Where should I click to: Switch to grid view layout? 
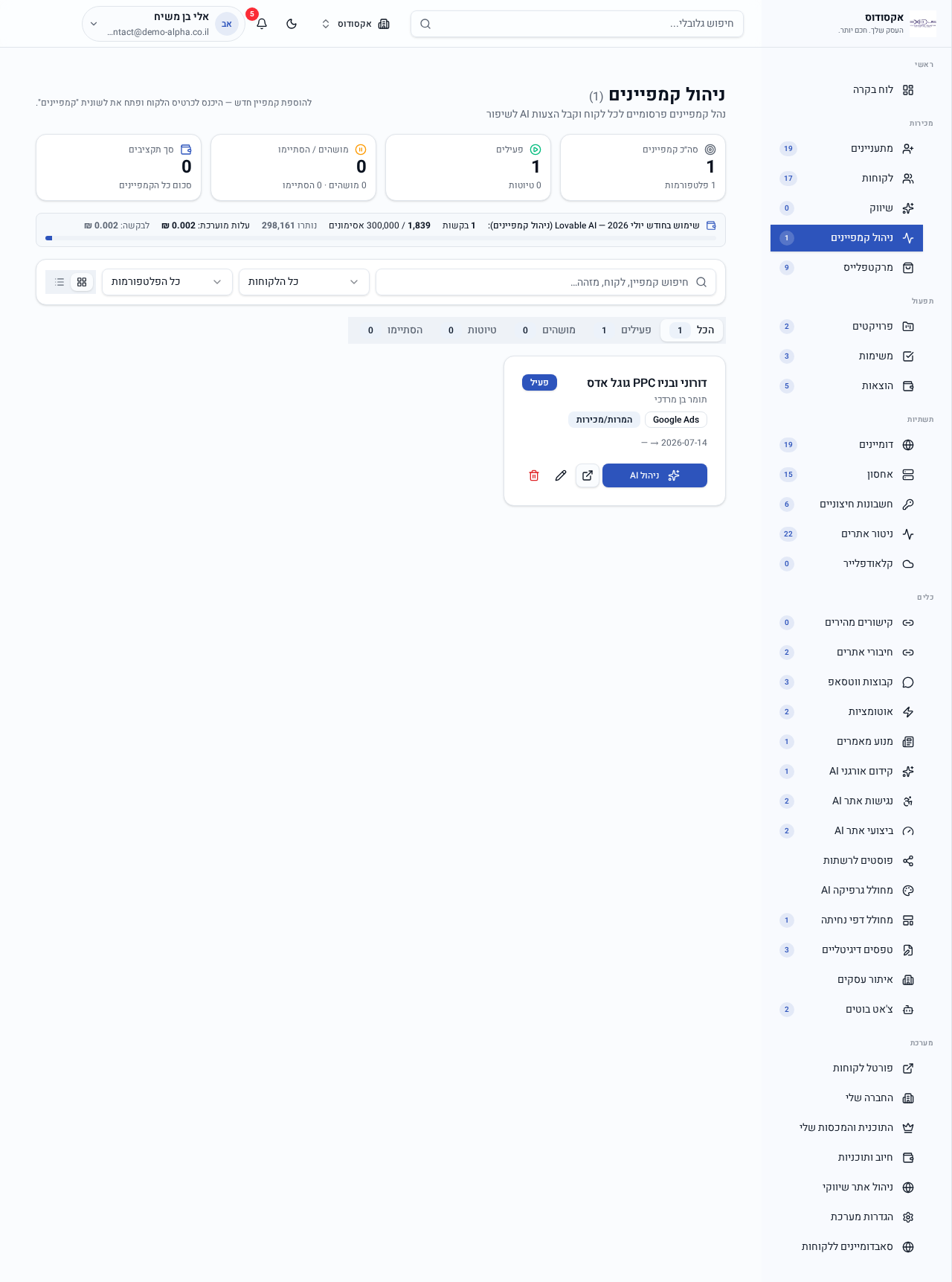click(82, 282)
